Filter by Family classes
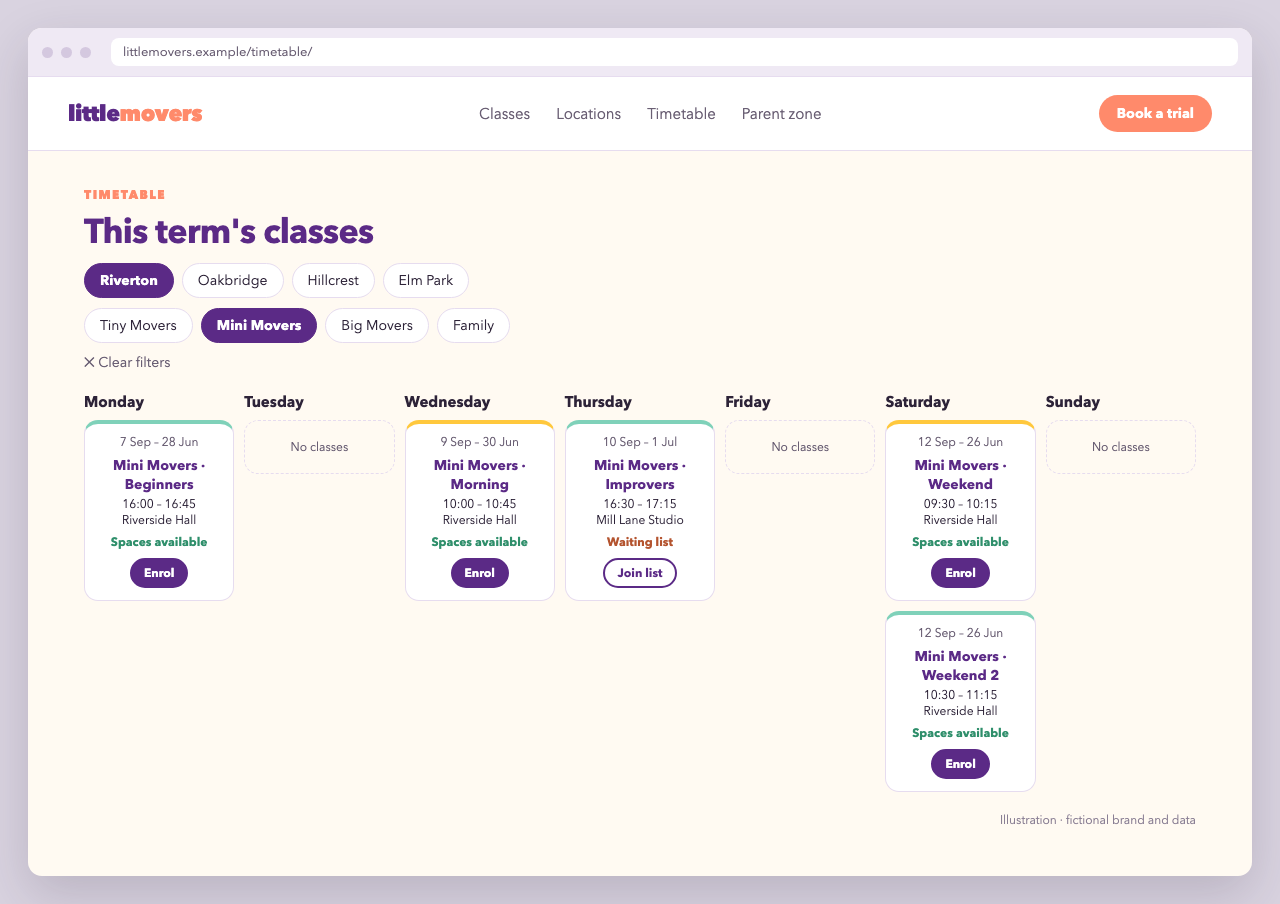The height and width of the screenshot is (904, 1280). pyautogui.click(x=473, y=325)
